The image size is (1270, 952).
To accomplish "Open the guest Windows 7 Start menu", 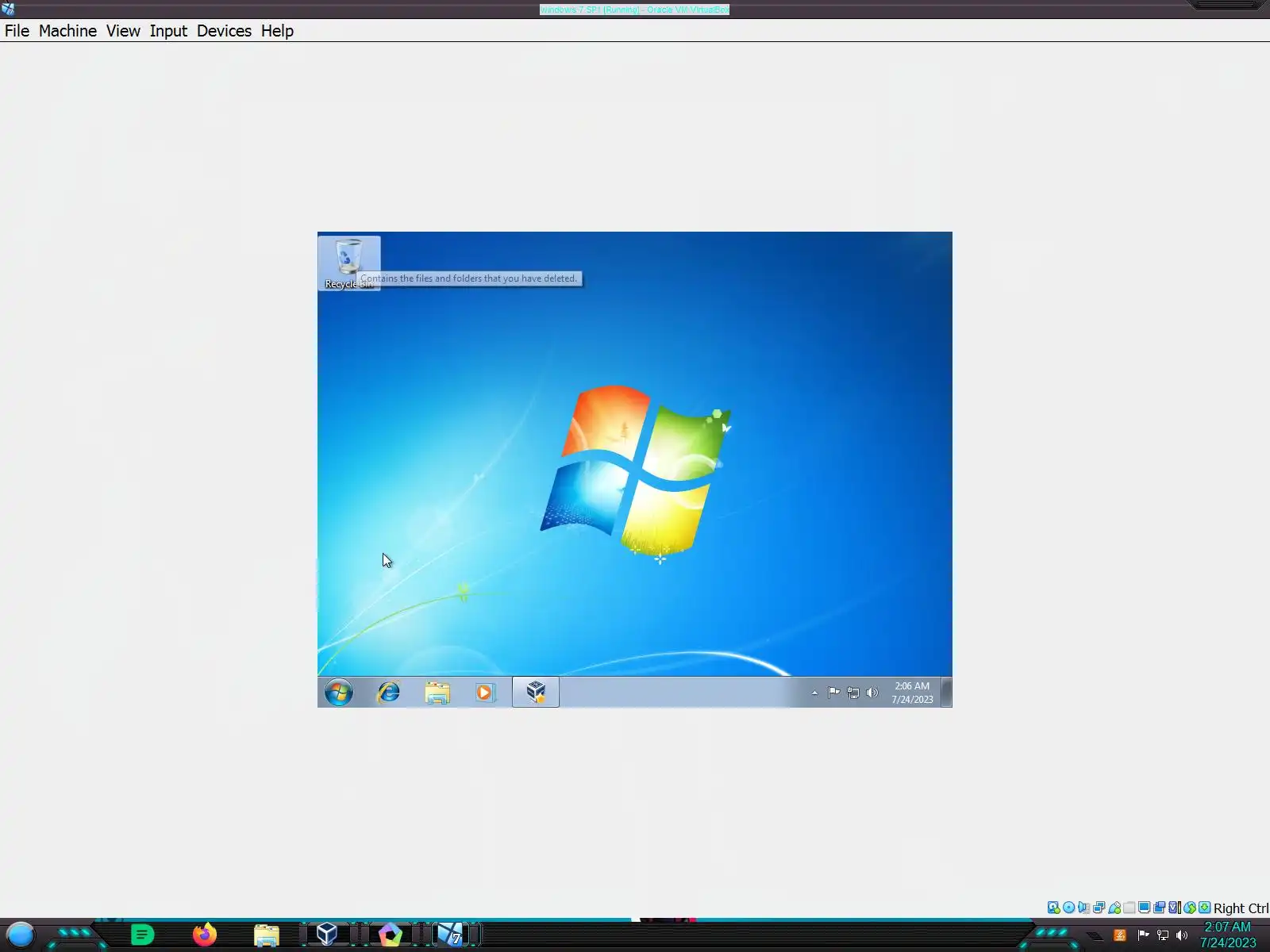I will tap(339, 693).
